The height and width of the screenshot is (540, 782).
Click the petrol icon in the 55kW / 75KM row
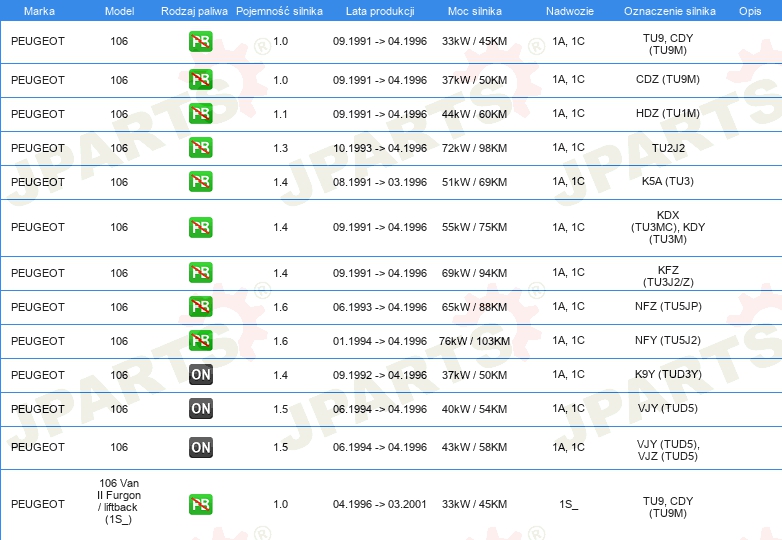[200, 227]
